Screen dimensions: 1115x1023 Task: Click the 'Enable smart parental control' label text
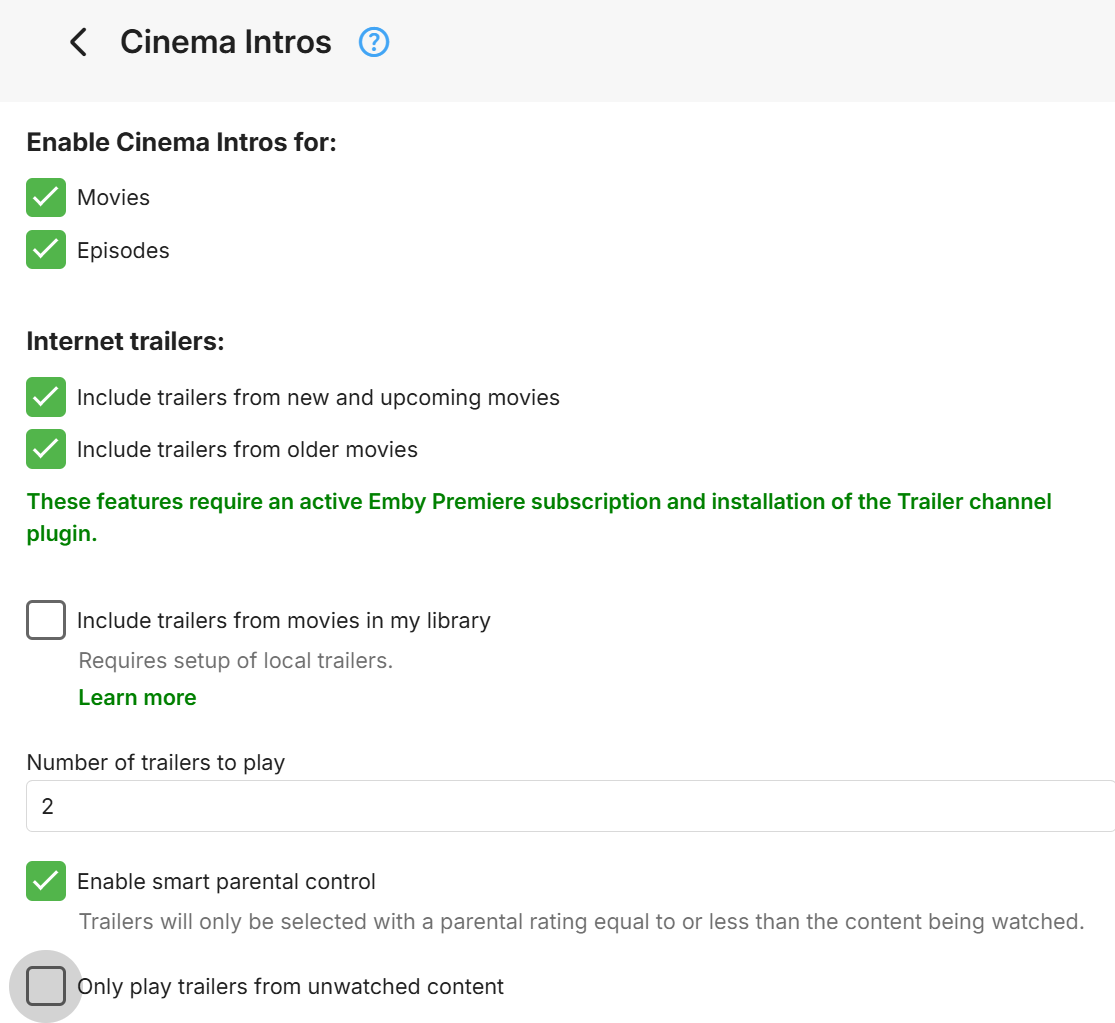pos(226,882)
